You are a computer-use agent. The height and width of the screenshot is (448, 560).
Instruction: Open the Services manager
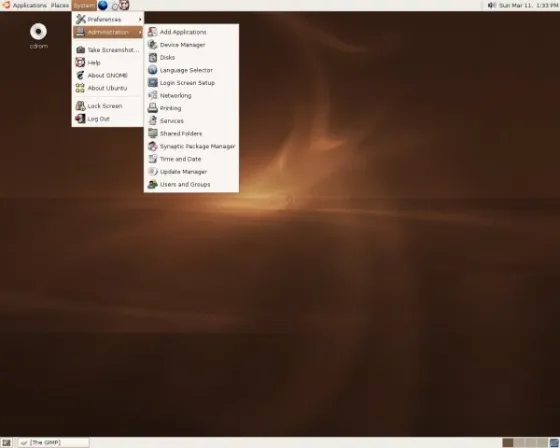(191, 121)
